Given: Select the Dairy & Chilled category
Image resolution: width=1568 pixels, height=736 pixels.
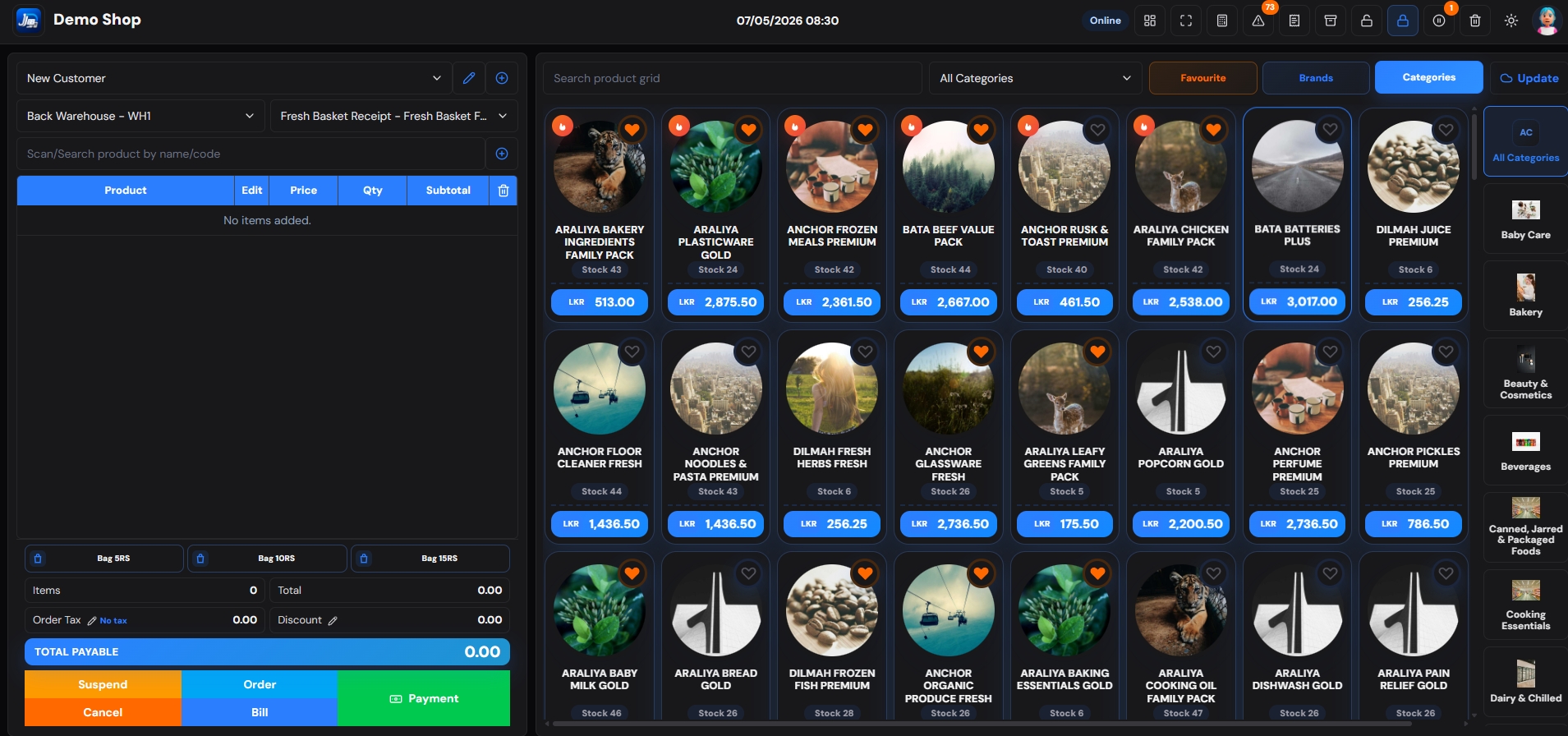Looking at the screenshot, I should pos(1525,682).
